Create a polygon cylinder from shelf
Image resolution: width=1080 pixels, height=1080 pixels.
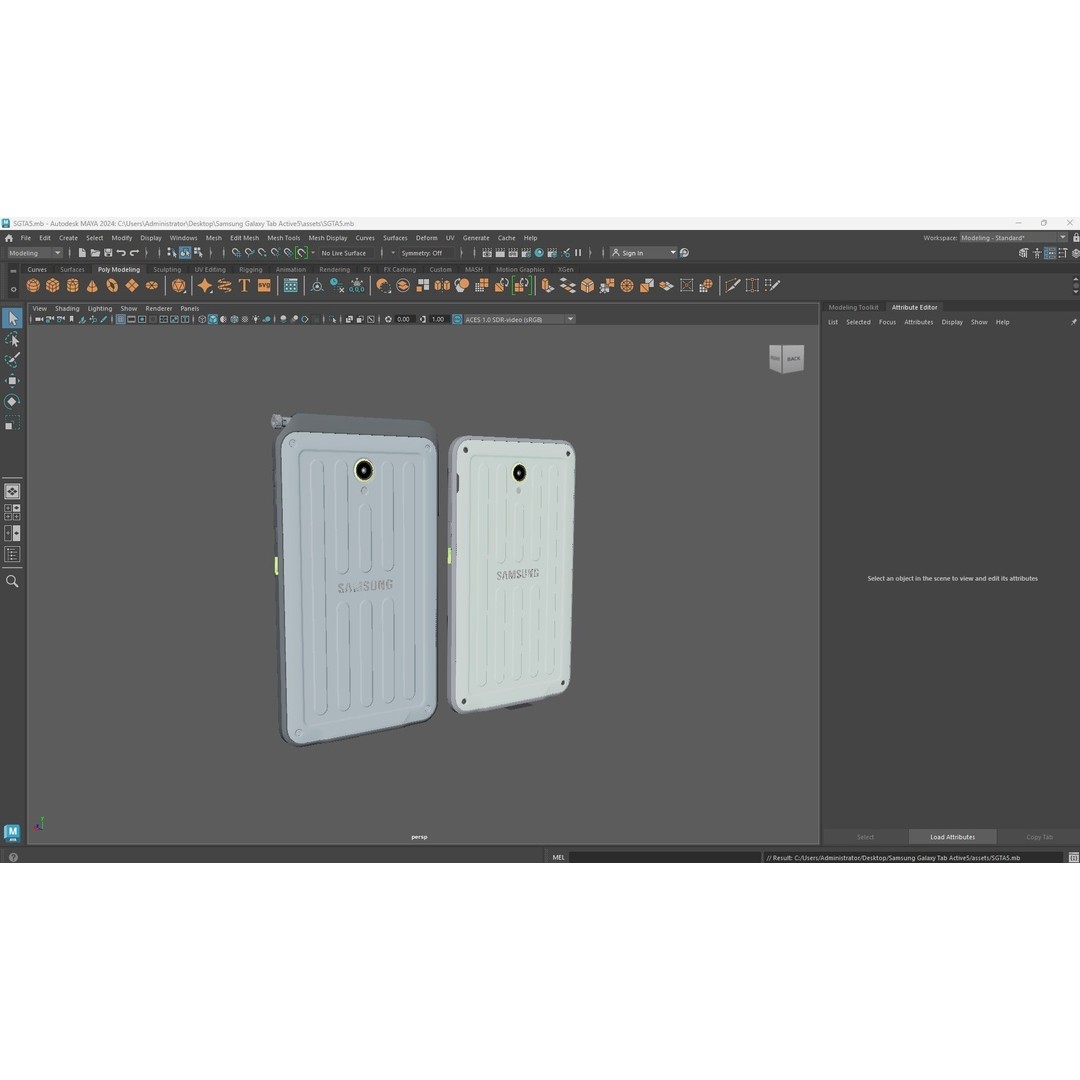[x=72, y=285]
